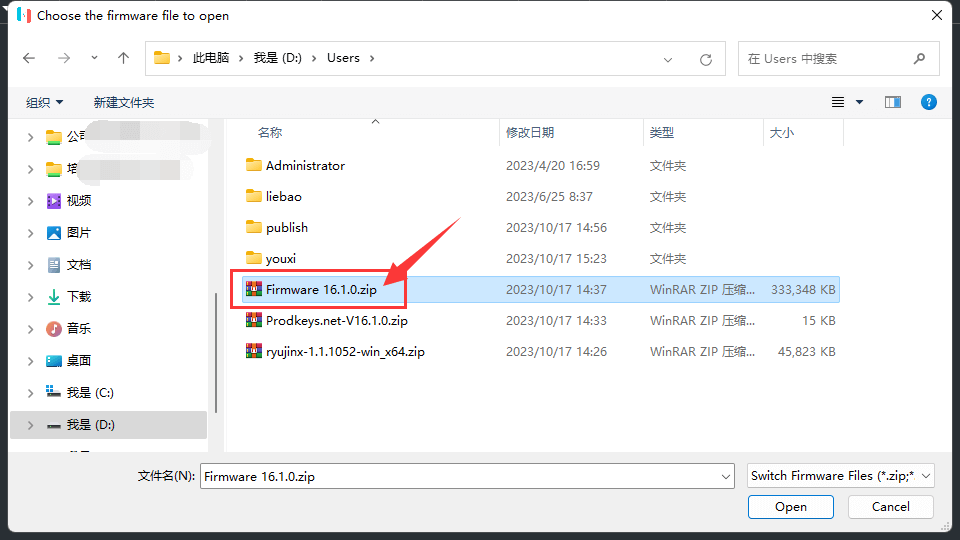Click the liebao folder icon

(x=253, y=196)
